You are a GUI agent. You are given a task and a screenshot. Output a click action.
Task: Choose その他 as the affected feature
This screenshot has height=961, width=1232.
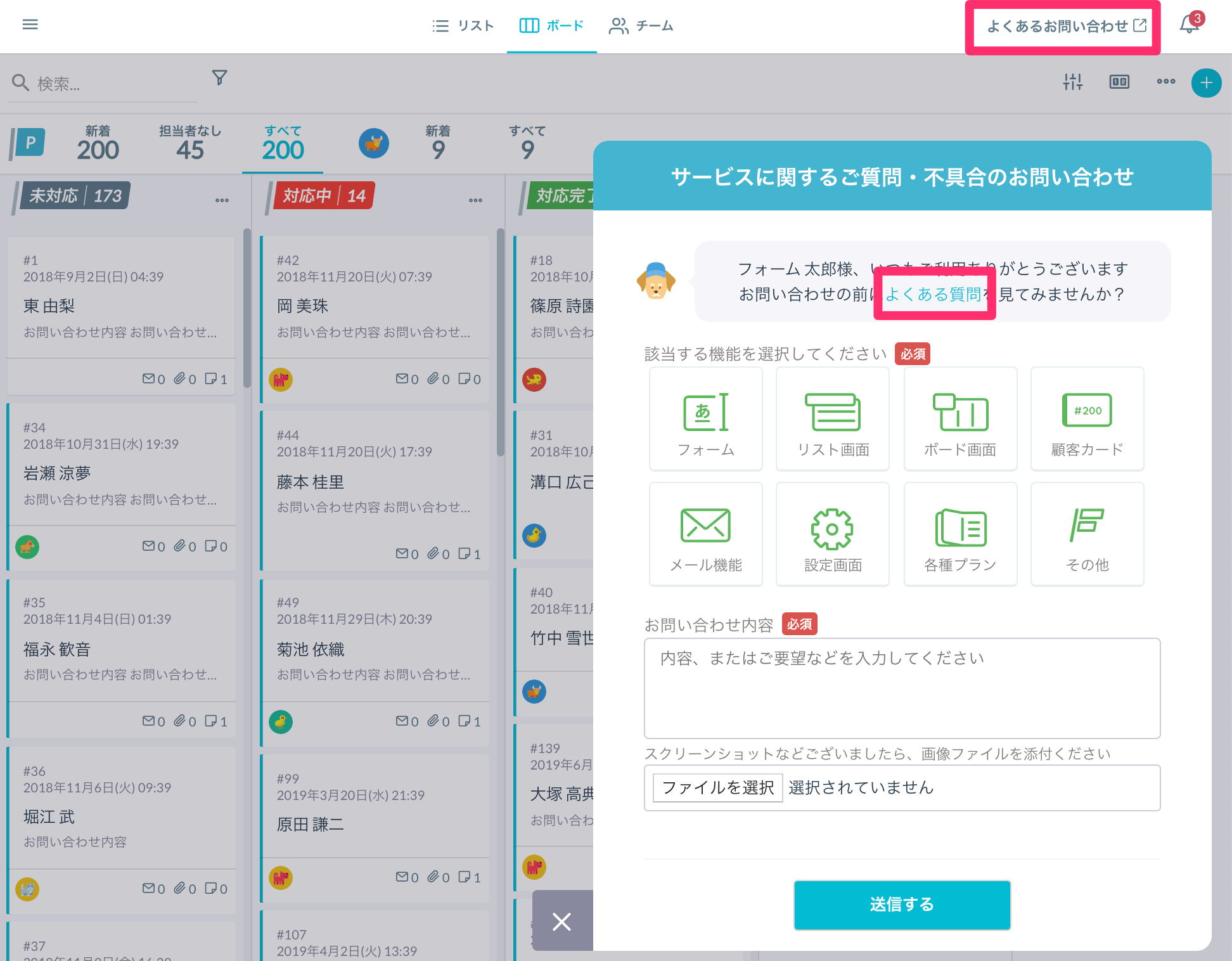1087,533
